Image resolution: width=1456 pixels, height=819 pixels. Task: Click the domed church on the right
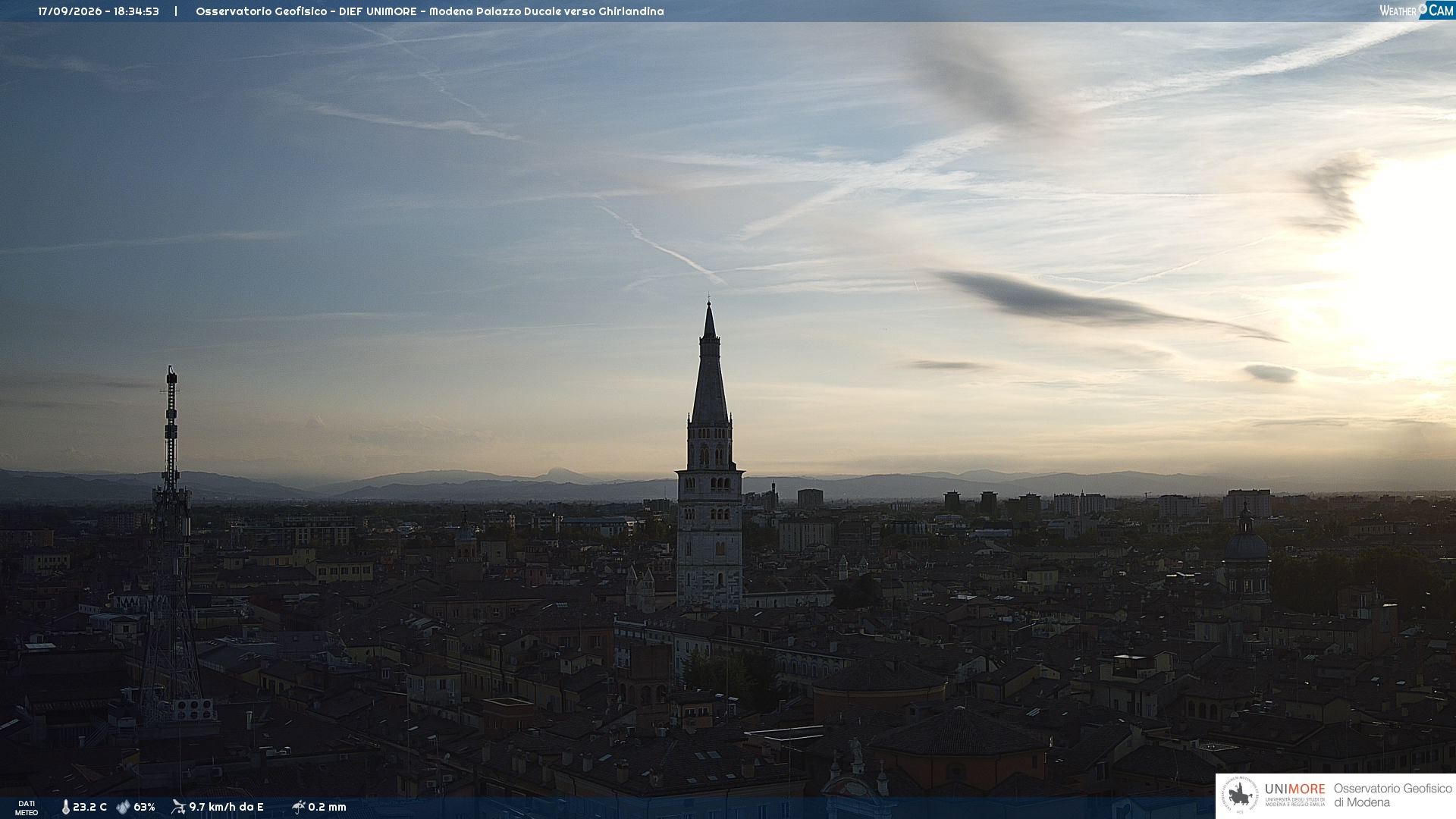click(1246, 557)
